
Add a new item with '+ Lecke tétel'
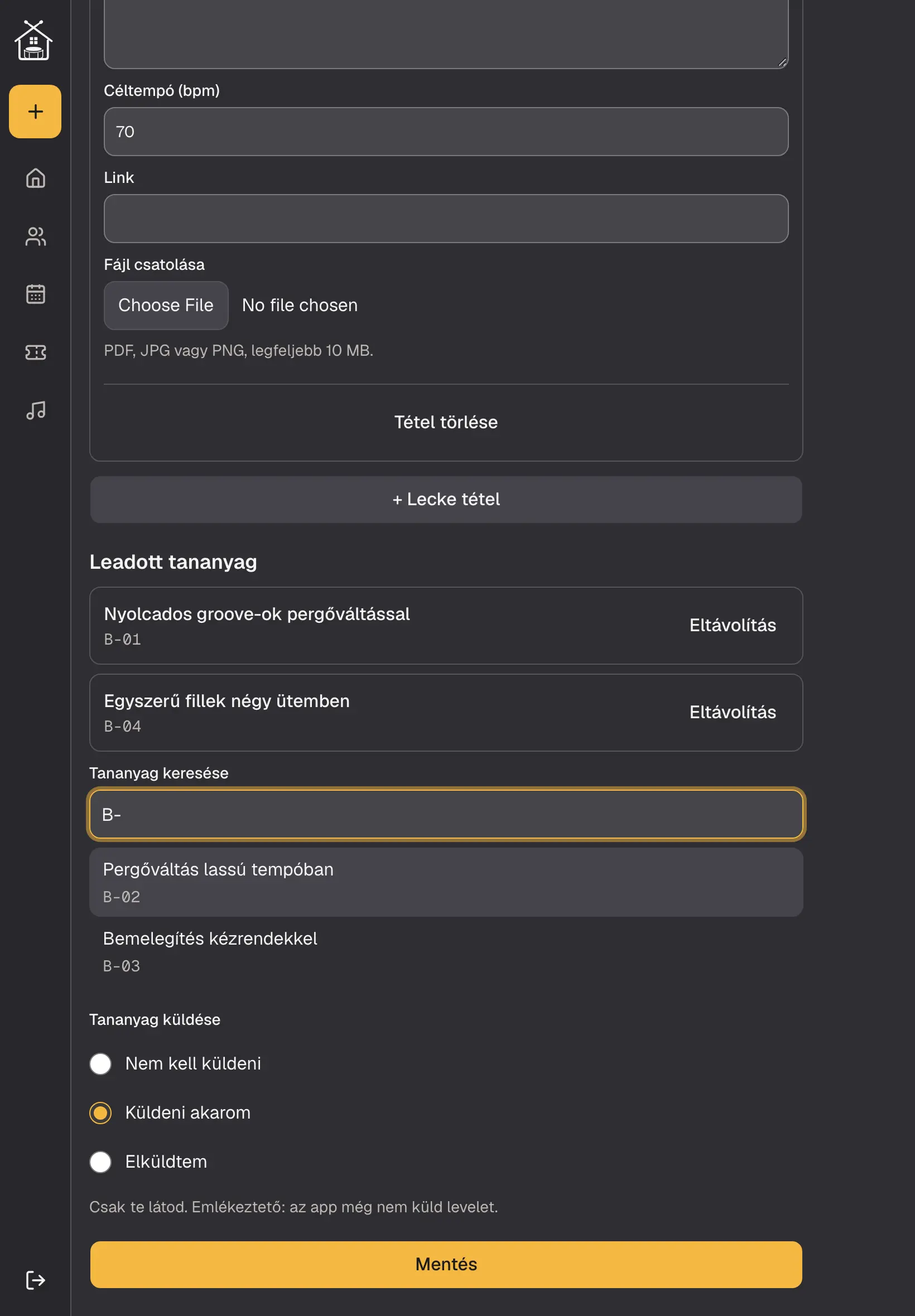click(446, 499)
